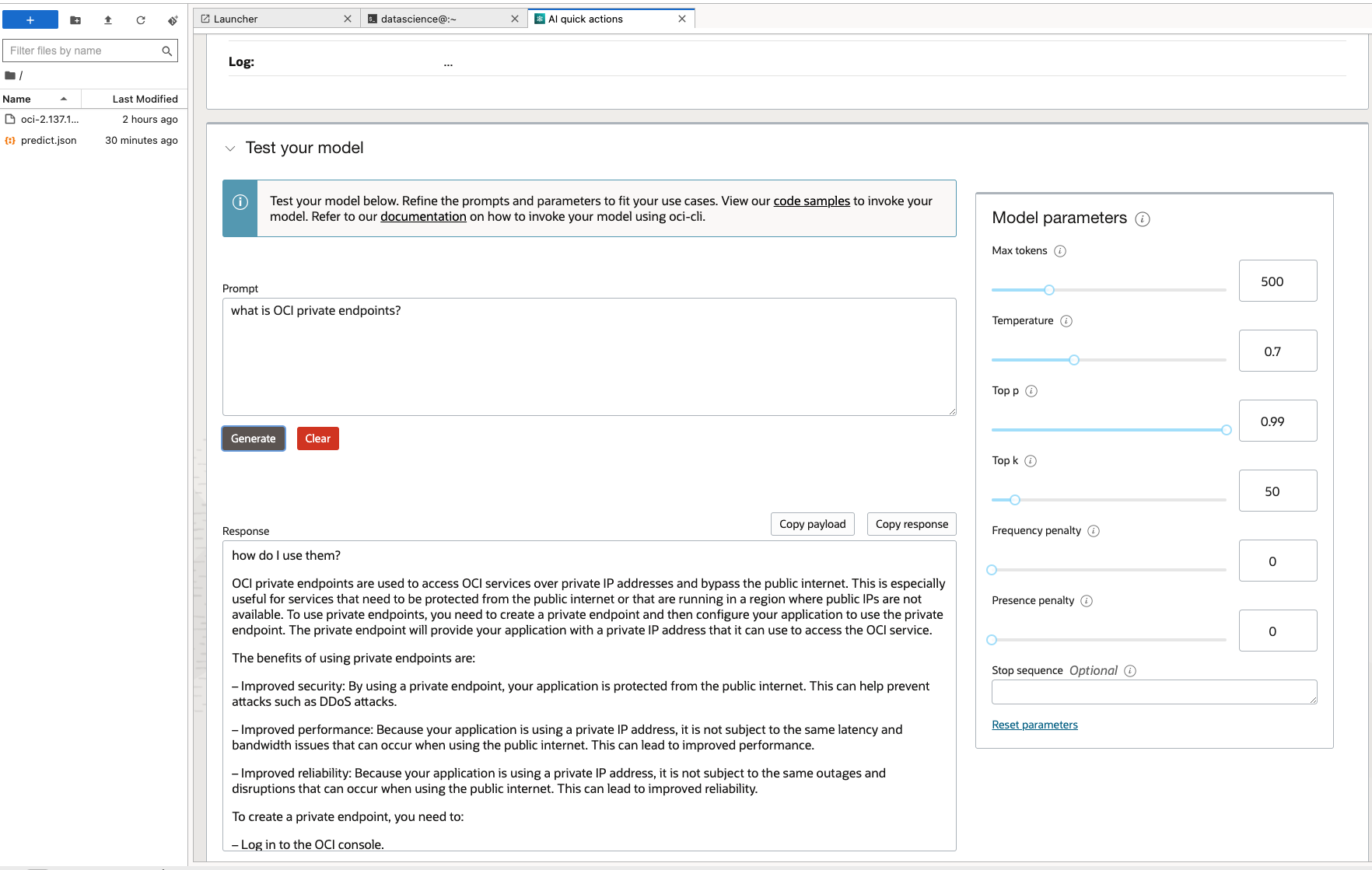Focus the Filter files by name field
This screenshot has height=870, width=1372.
click(90, 51)
